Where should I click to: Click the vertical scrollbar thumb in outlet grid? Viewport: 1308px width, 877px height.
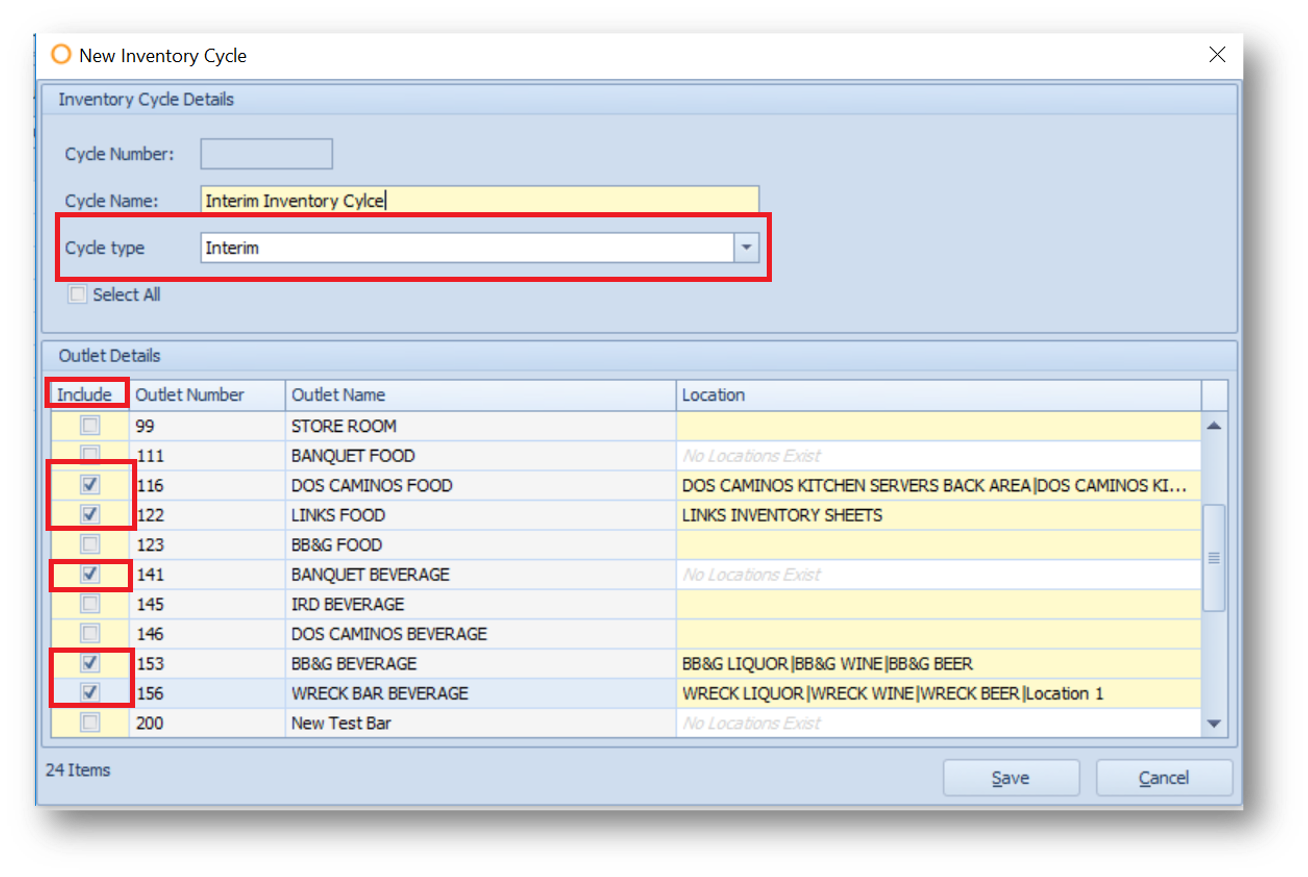pyautogui.click(x=1214, y=558)
